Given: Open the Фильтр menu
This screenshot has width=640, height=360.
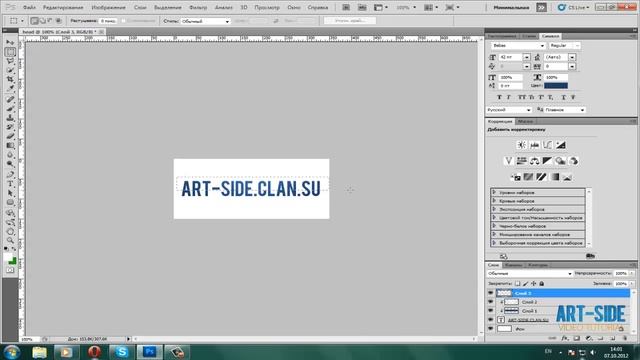Looking at the screenshot, I should 198,8.
